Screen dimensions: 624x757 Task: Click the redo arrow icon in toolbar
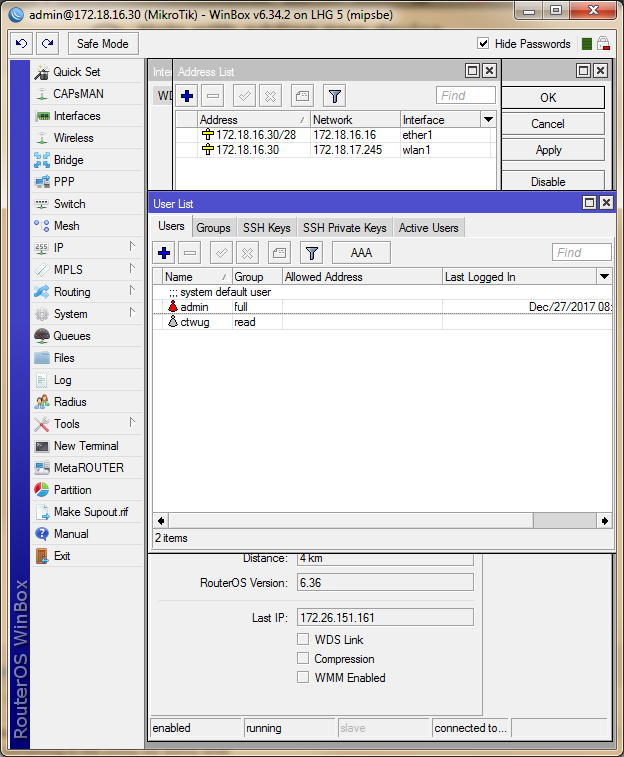coord(47,44)
